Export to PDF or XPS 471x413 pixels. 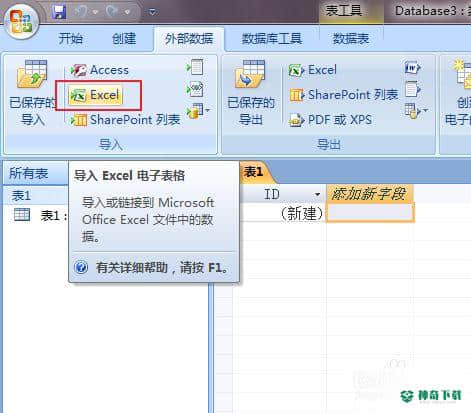pos(330,120)
